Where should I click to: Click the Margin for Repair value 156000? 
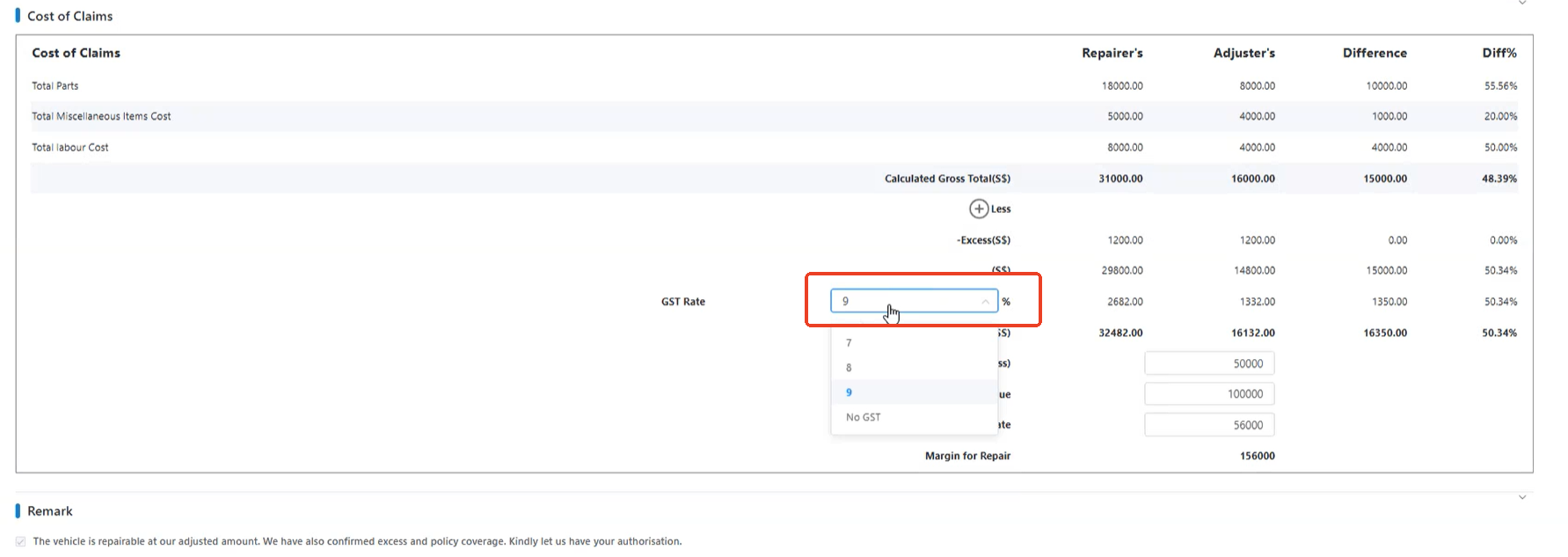coord(1257,456)
